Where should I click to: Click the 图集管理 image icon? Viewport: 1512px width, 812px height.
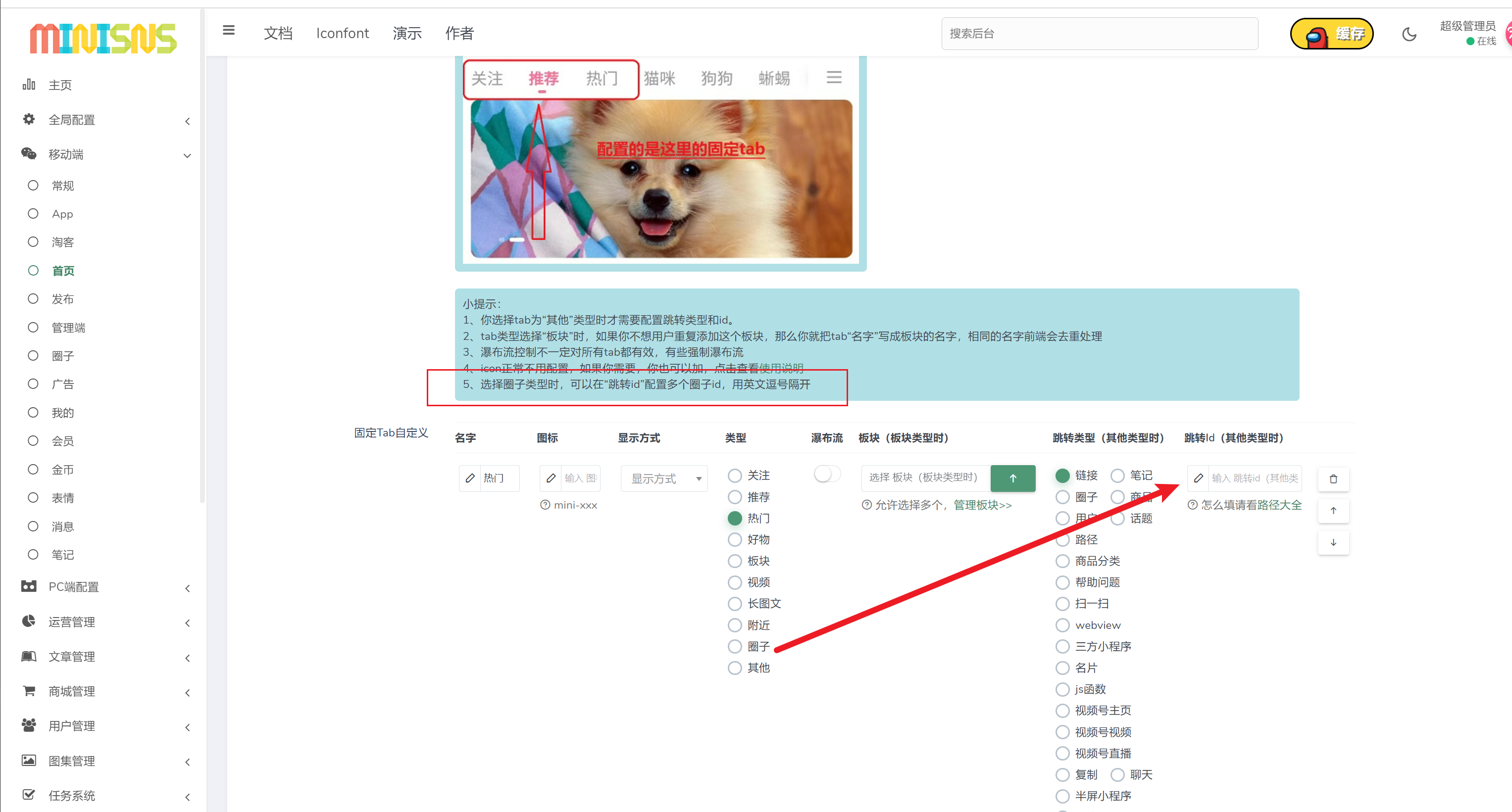(x=29, y=761)
